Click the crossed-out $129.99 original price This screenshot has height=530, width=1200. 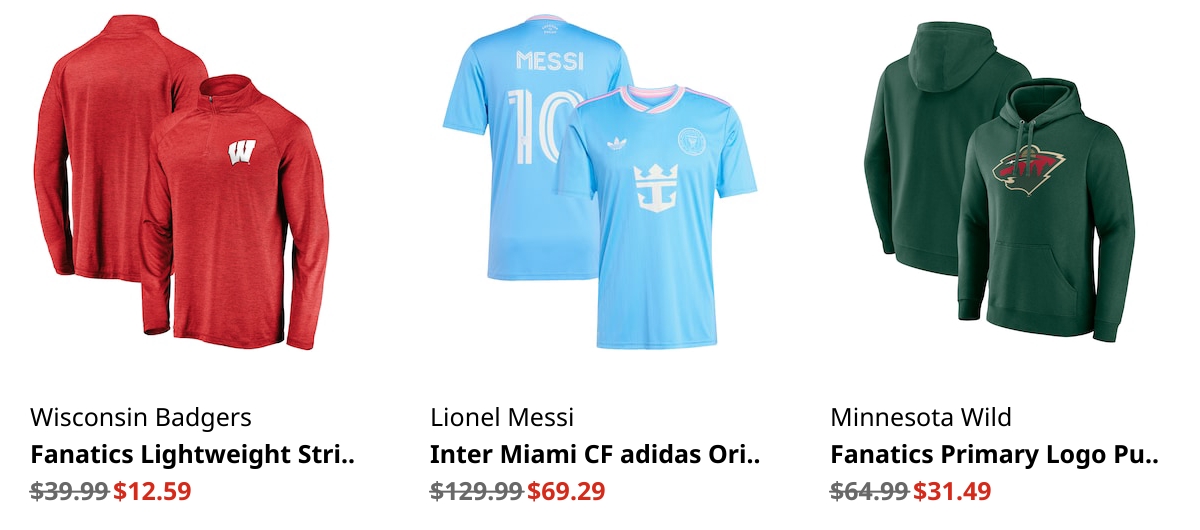pos(477,492)
